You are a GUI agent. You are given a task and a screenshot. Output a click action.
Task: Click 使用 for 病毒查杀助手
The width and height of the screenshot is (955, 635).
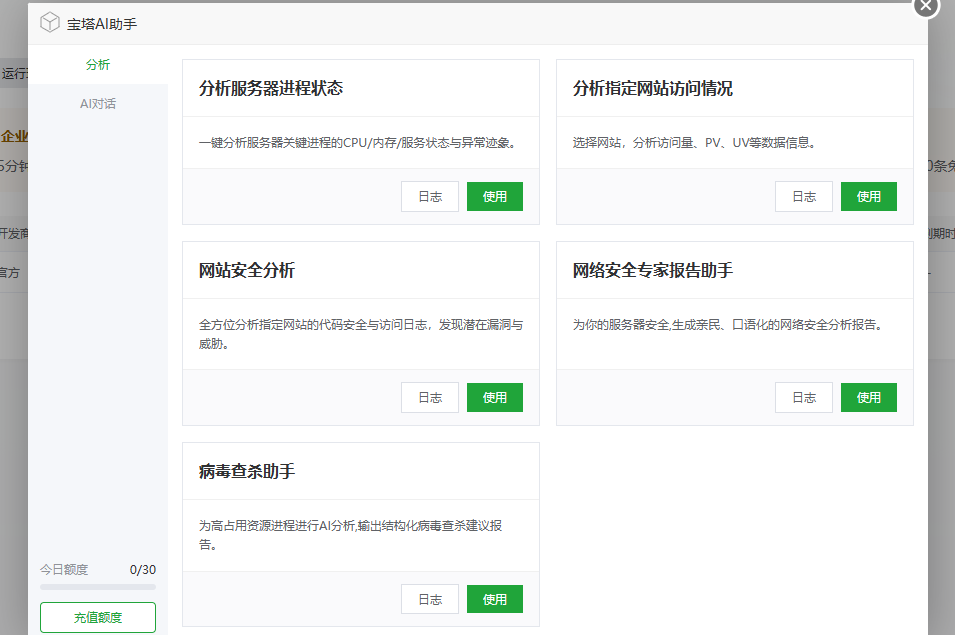pos(495,599)
